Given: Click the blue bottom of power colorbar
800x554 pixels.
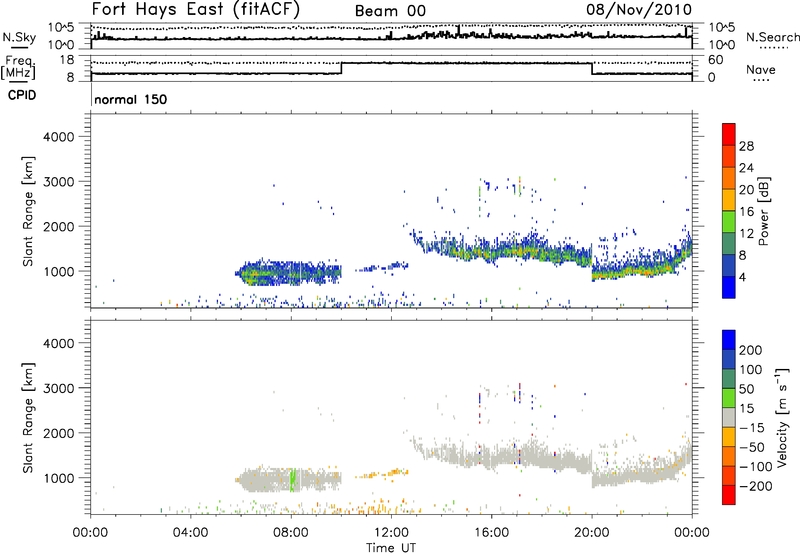Looking at the screenshot, I should 729,287.
